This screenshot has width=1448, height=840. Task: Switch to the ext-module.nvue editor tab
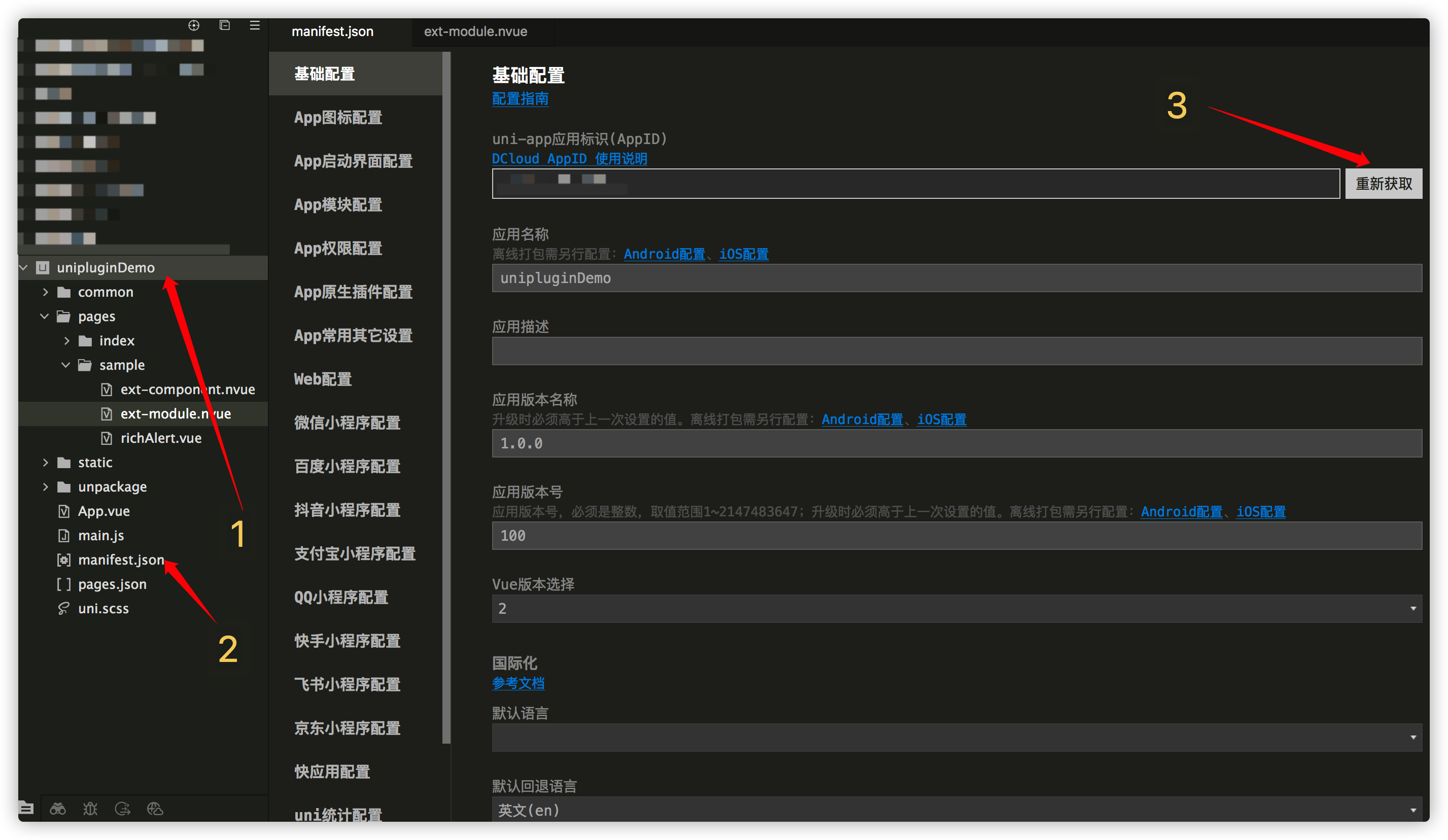coord(475,31)
